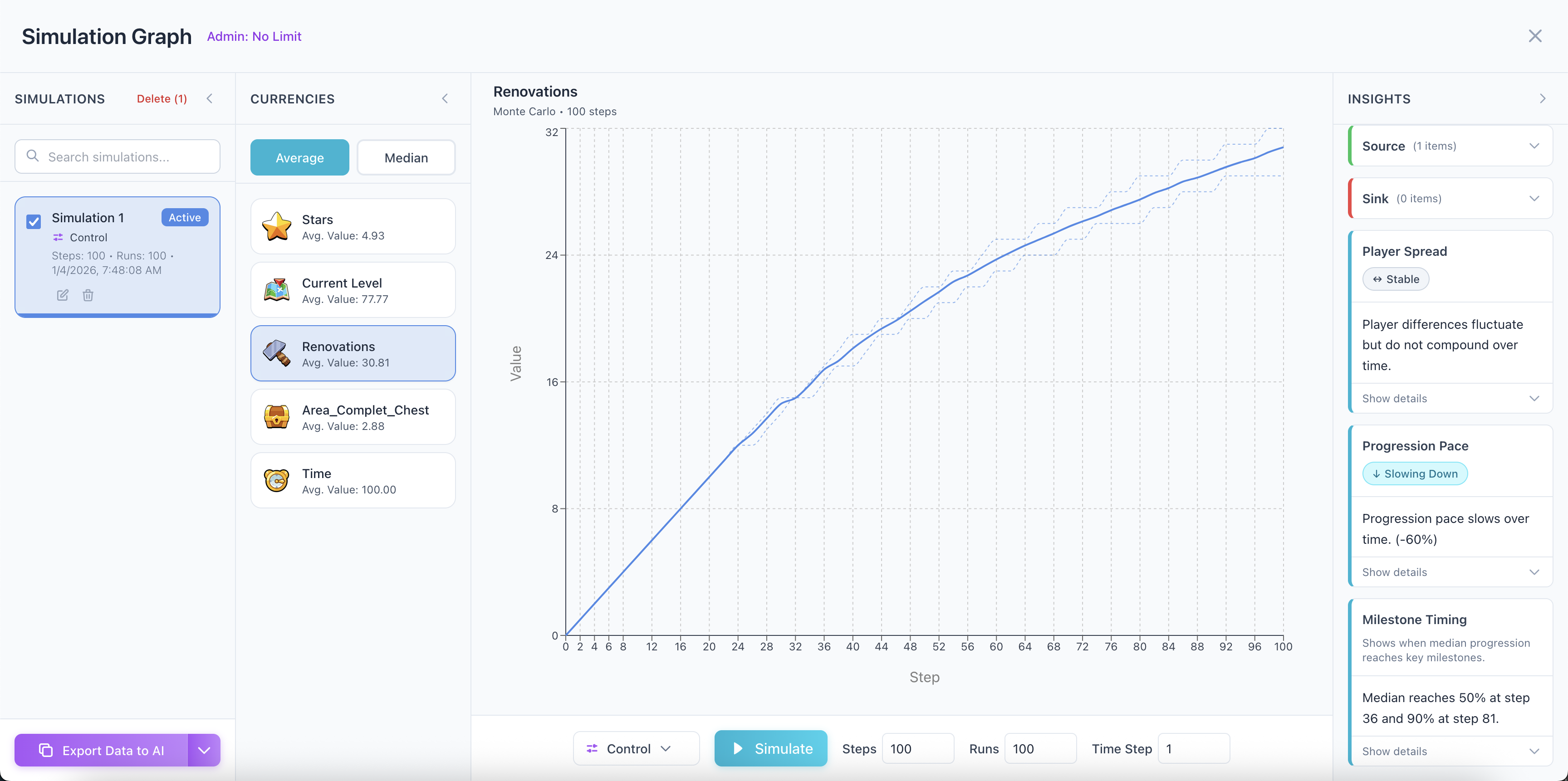Click the edit icon for Simulation 1
This screenshot has height=781, width=1568.
click(63, 295)
